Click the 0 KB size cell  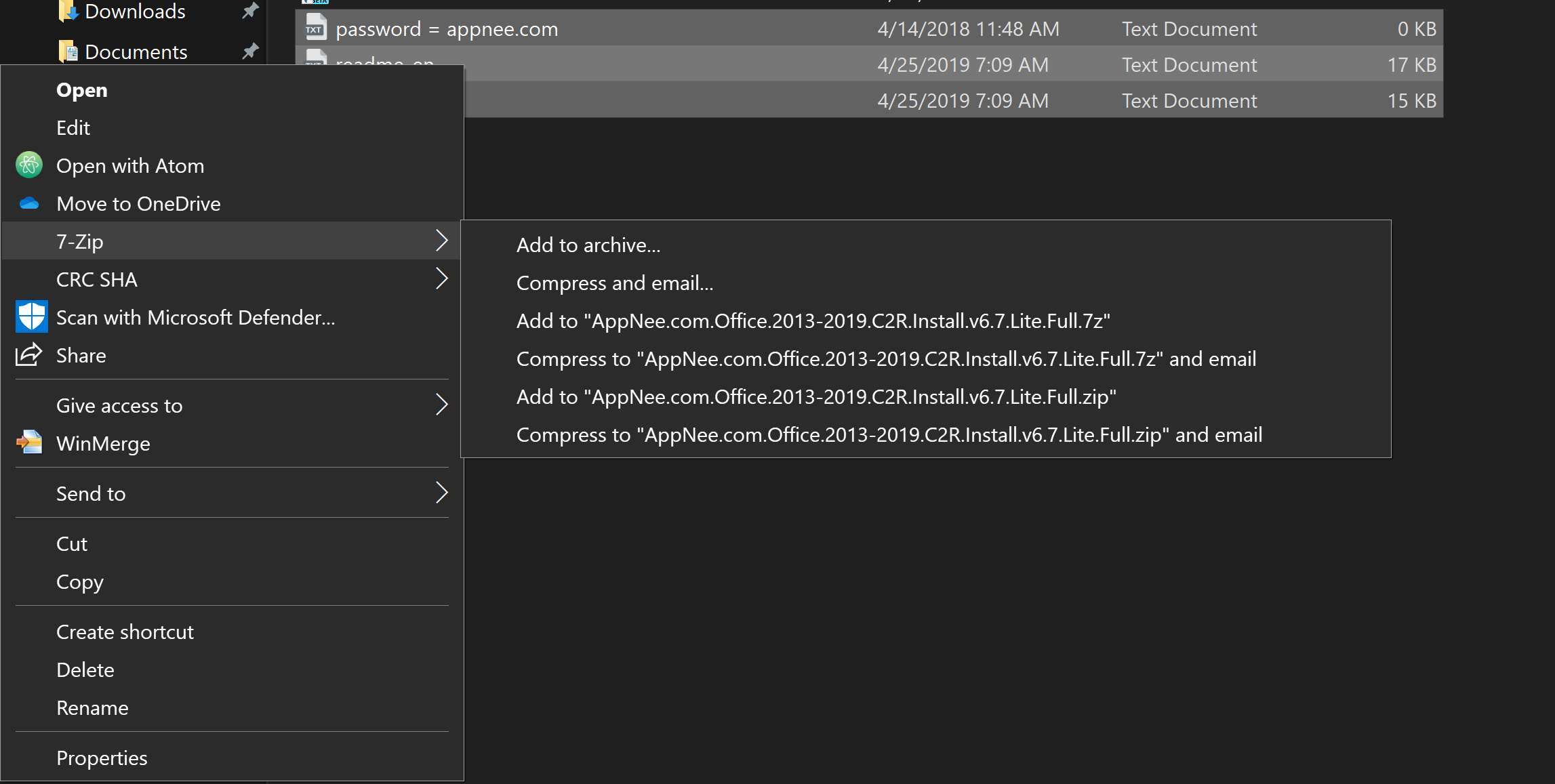(1417, 29)
